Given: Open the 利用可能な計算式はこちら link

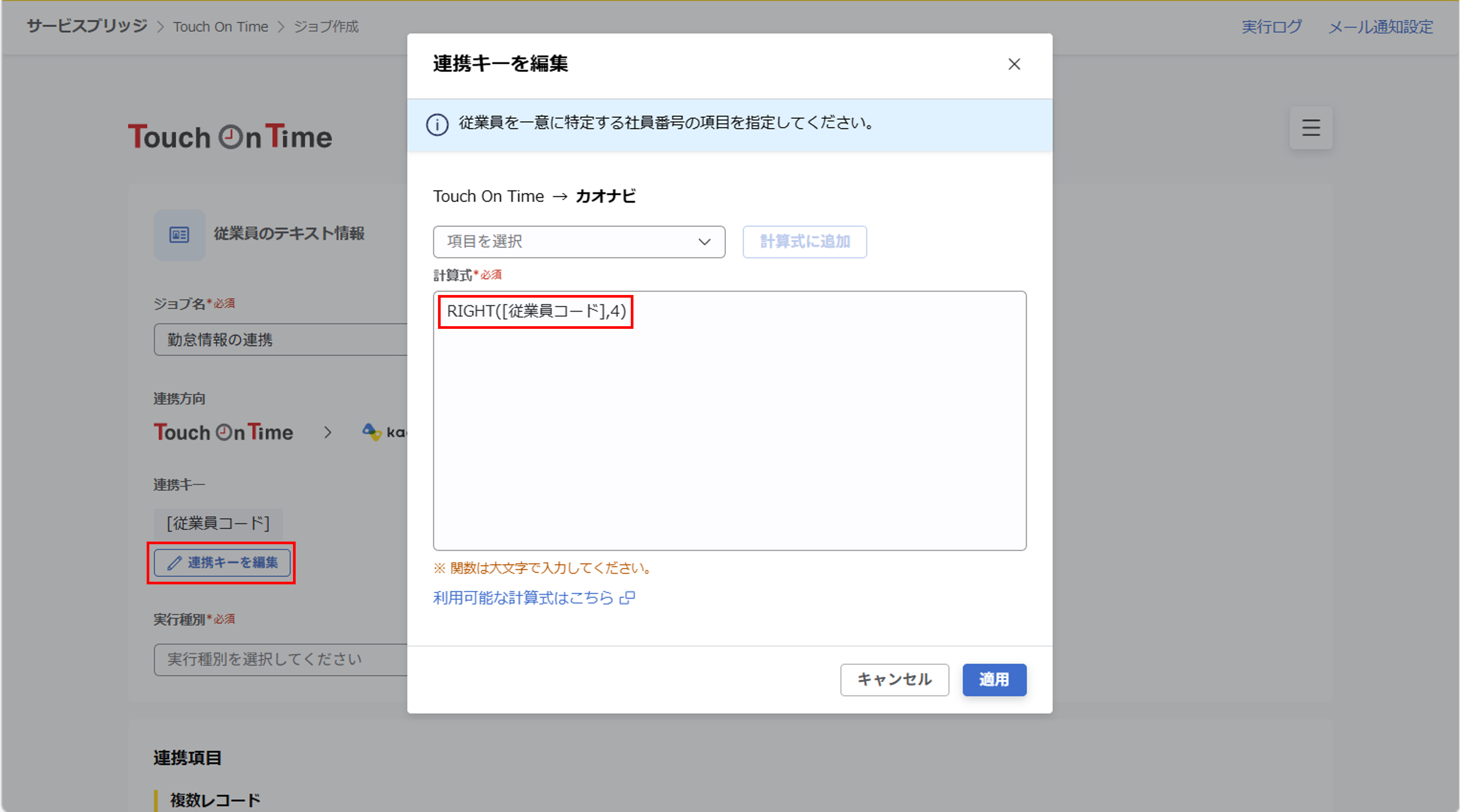Looking at the screenshot, I should (x=523, y=598).
